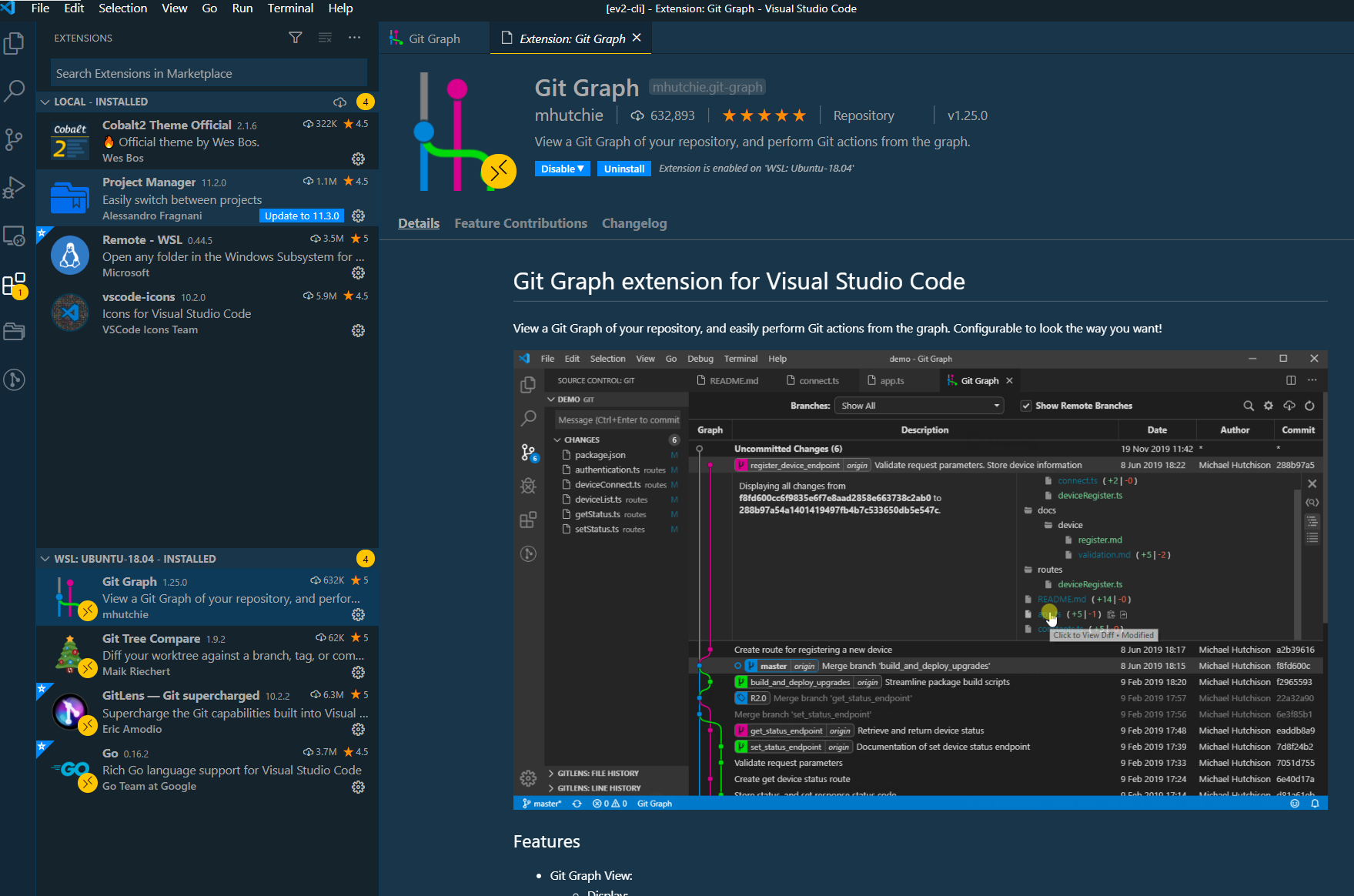The image size is (1354, 896).
Task: Switch to Changelog tab
Action: [x=634, y=223]
